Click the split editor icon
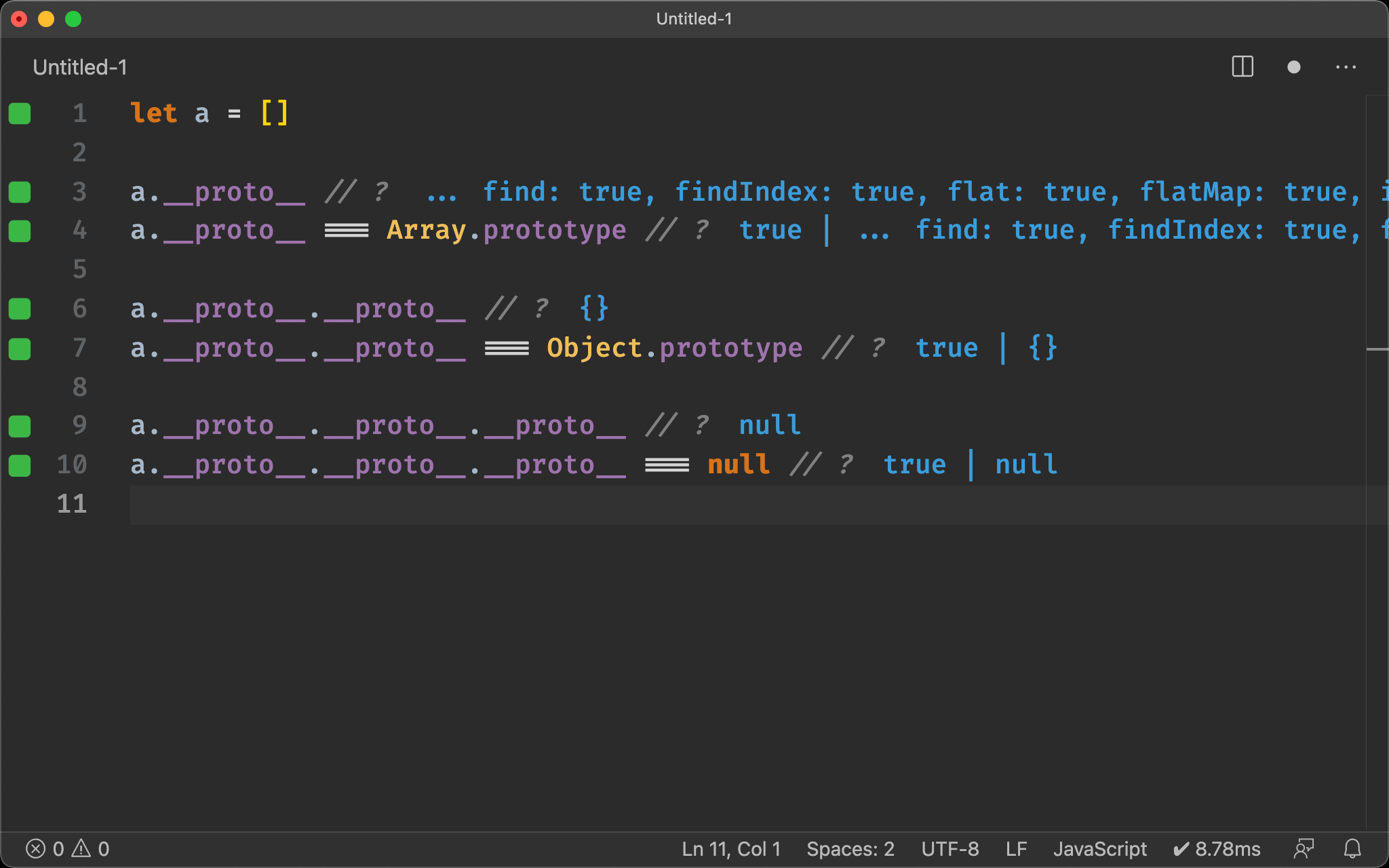Viewport: 1389px width, 868px height. point(1242,67)
